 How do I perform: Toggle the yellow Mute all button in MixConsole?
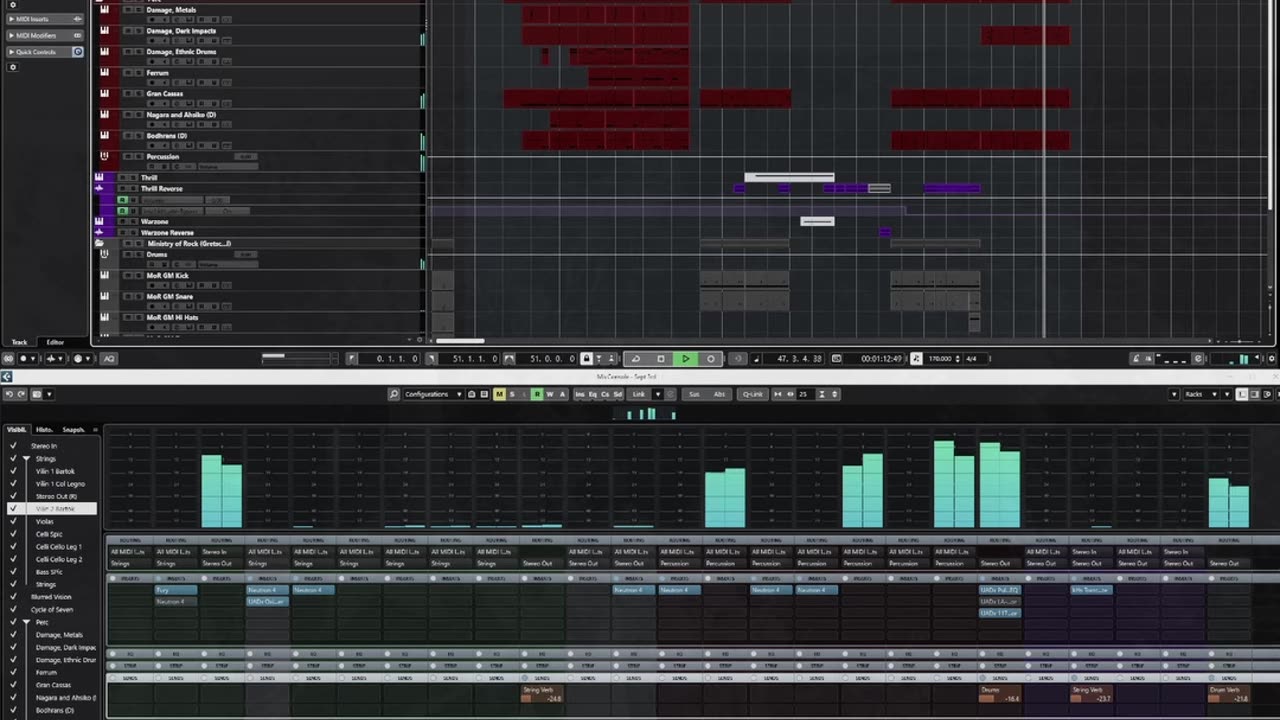(499, 394)
